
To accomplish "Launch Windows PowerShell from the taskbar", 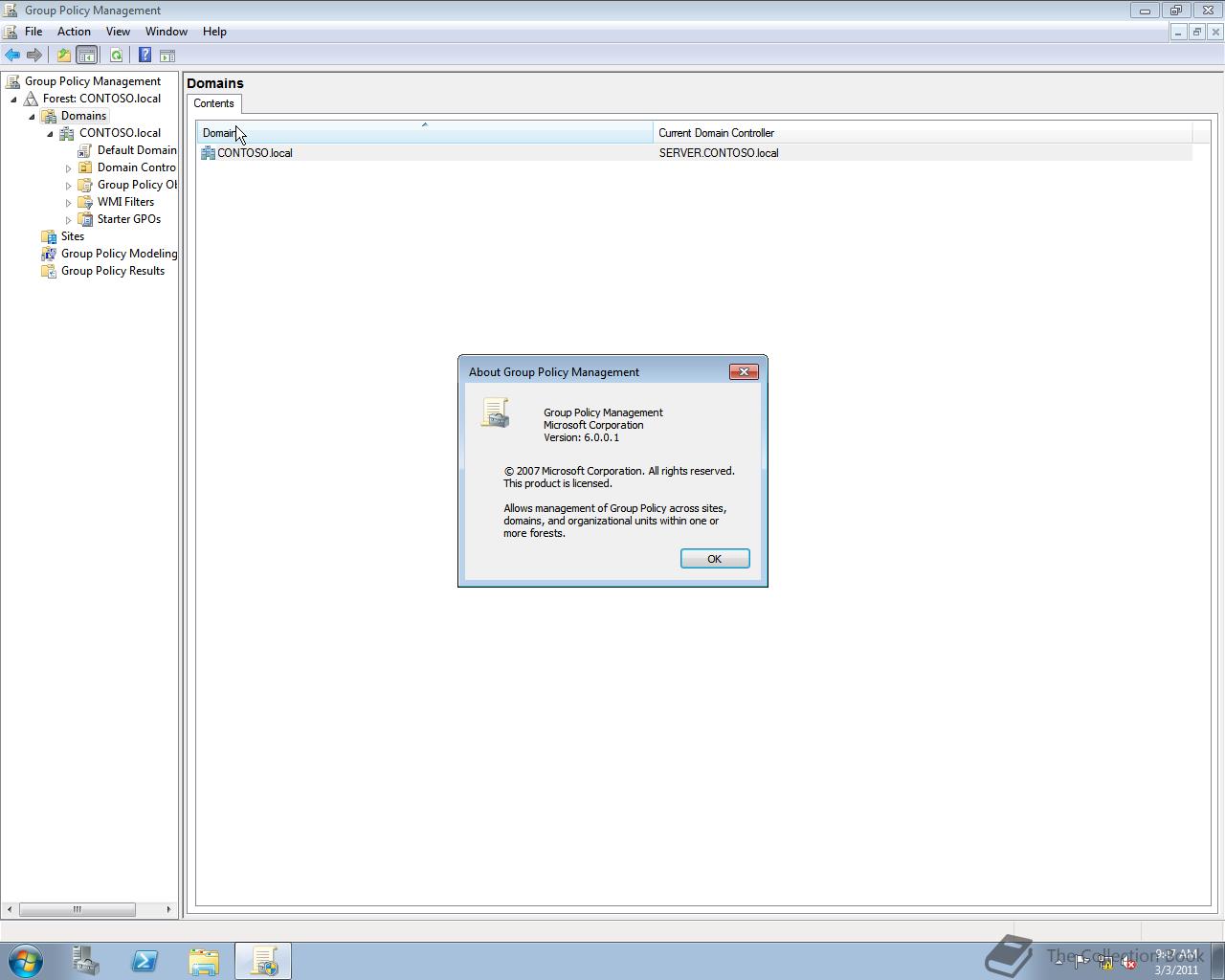I will click(145, 961).
